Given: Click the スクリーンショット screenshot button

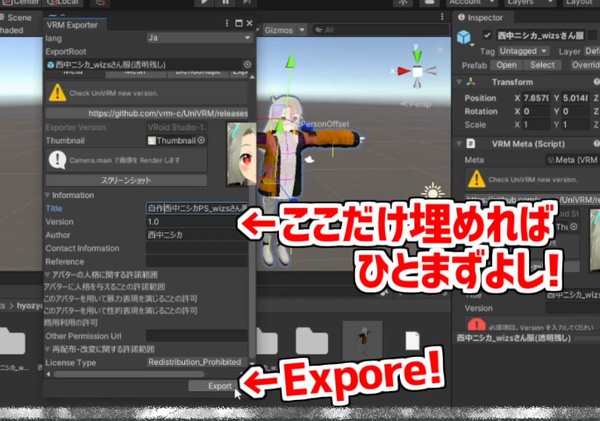Looking at the screenshot, I should coord(125,180).
